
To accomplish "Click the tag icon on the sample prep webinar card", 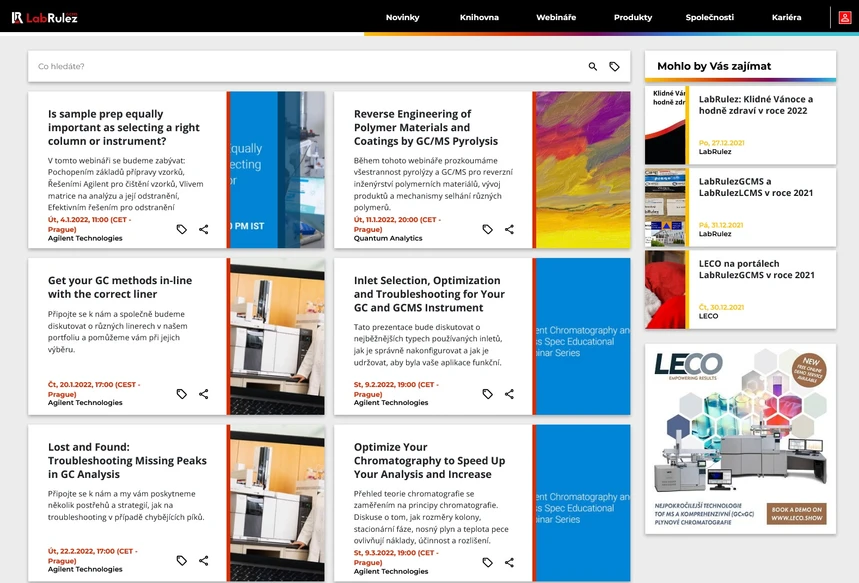I will pyautogui.click(x=181, y=229).
